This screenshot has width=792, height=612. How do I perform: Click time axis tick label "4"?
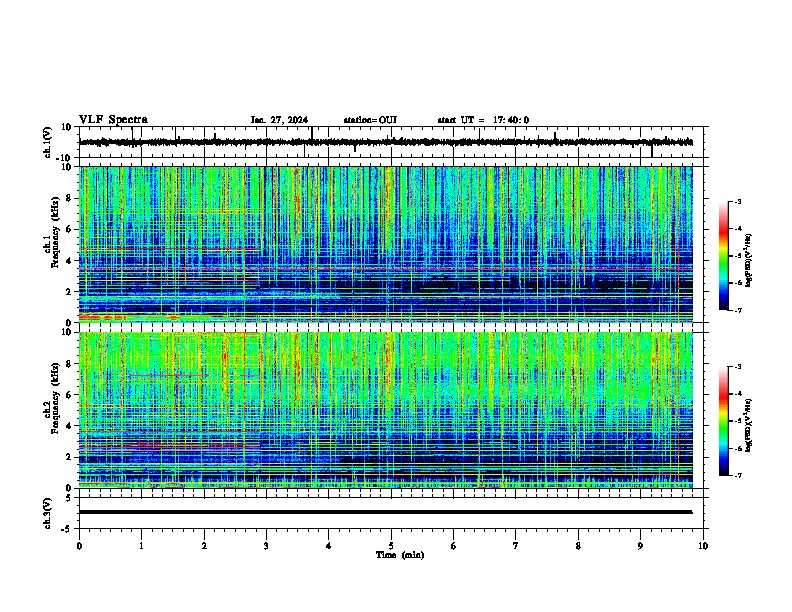(329, 546)
